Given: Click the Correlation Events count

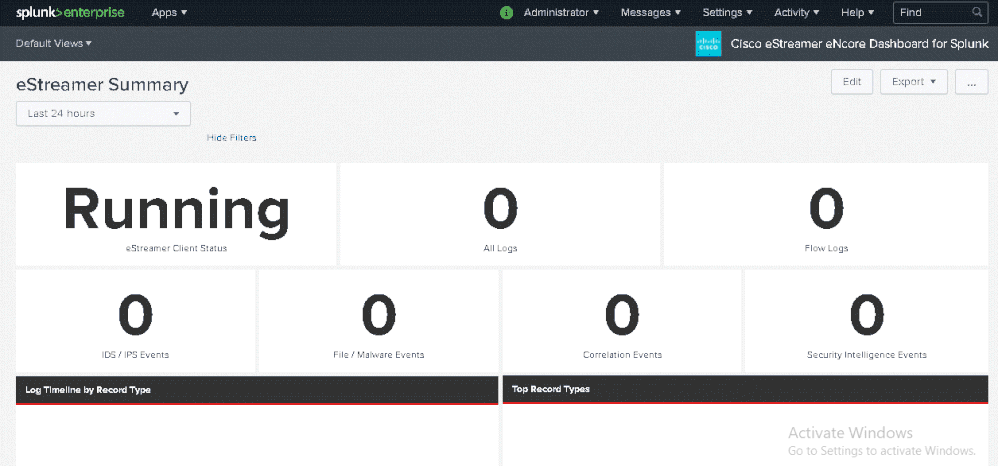Looking at the screenshot, I should click(x=622, y=316).
